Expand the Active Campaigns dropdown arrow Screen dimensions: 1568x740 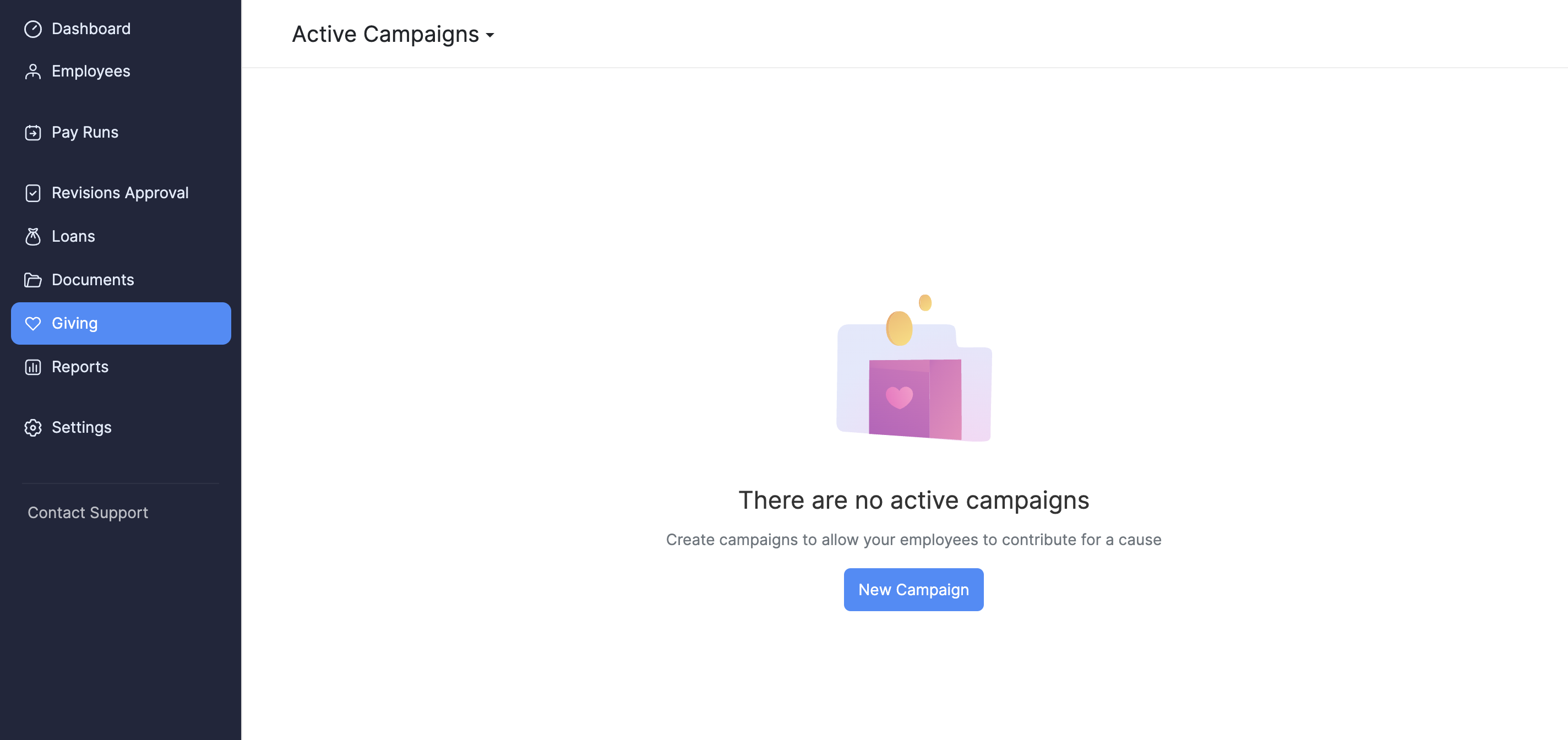(x=490, y=35)
